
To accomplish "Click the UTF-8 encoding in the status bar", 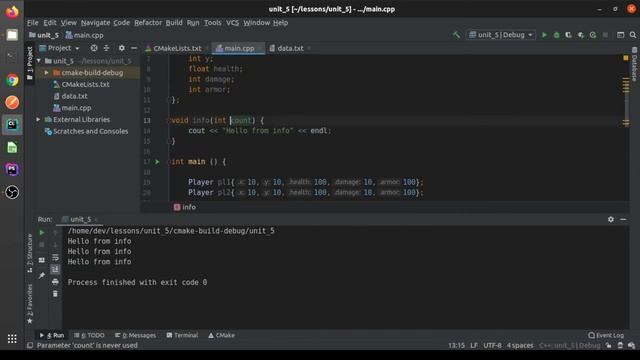I will (x=492, y=346).
